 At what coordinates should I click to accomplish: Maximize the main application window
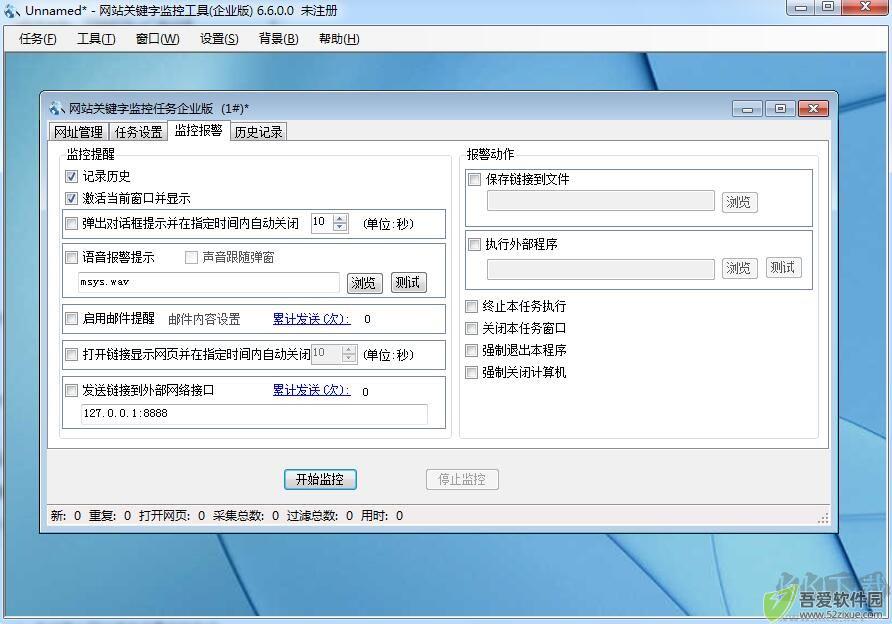(x=828, y=7)
